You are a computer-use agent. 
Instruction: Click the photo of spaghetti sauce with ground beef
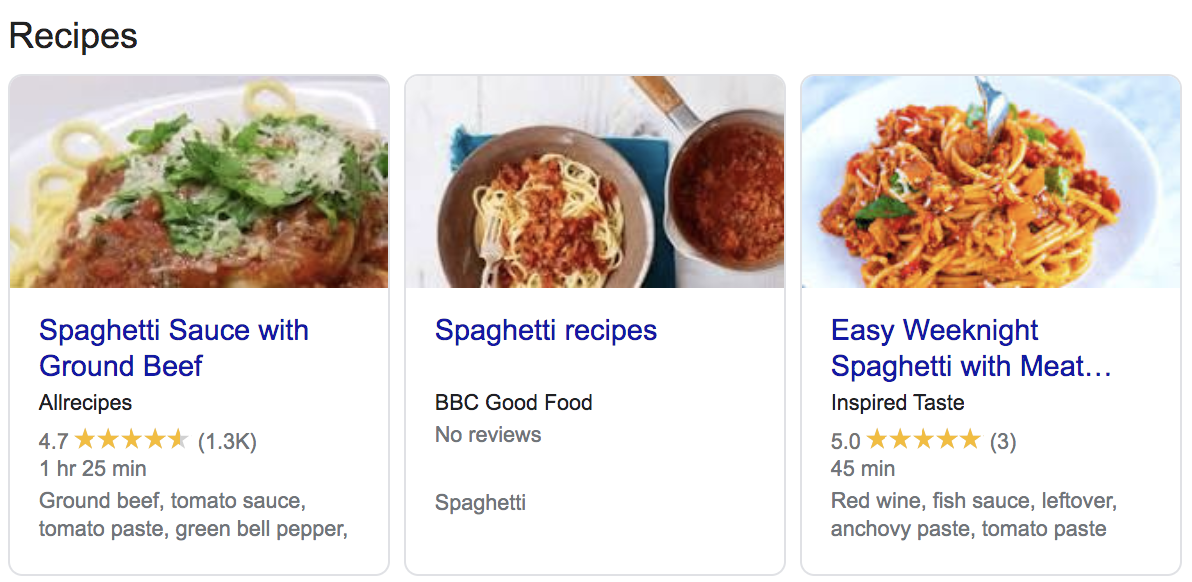coord(199,180)
